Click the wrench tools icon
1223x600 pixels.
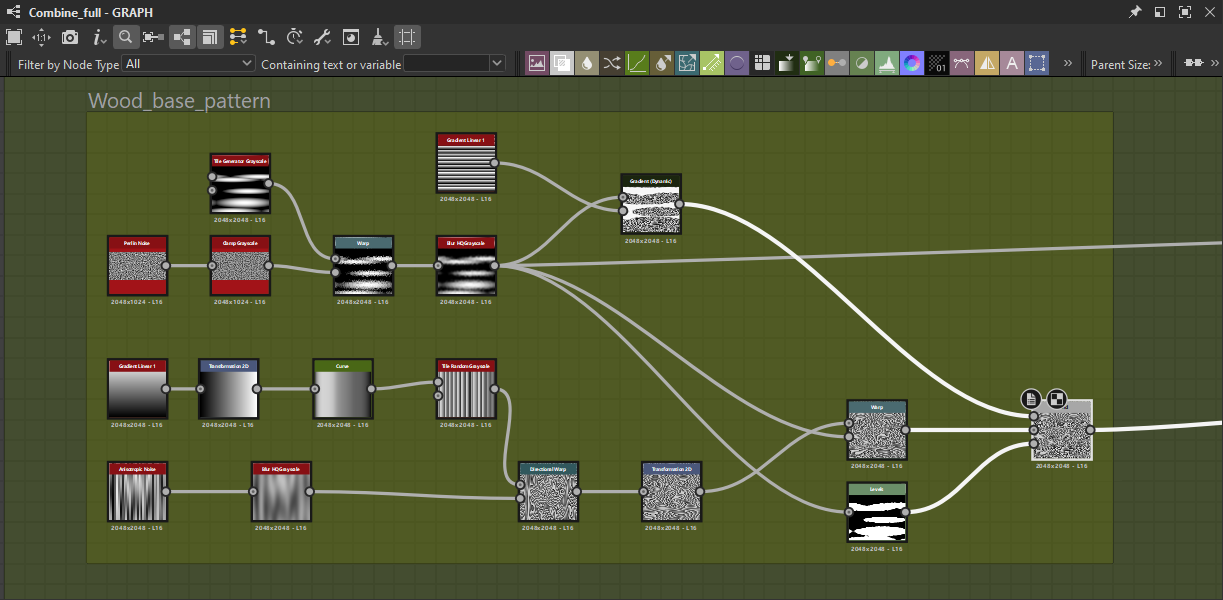coord(322,38)
